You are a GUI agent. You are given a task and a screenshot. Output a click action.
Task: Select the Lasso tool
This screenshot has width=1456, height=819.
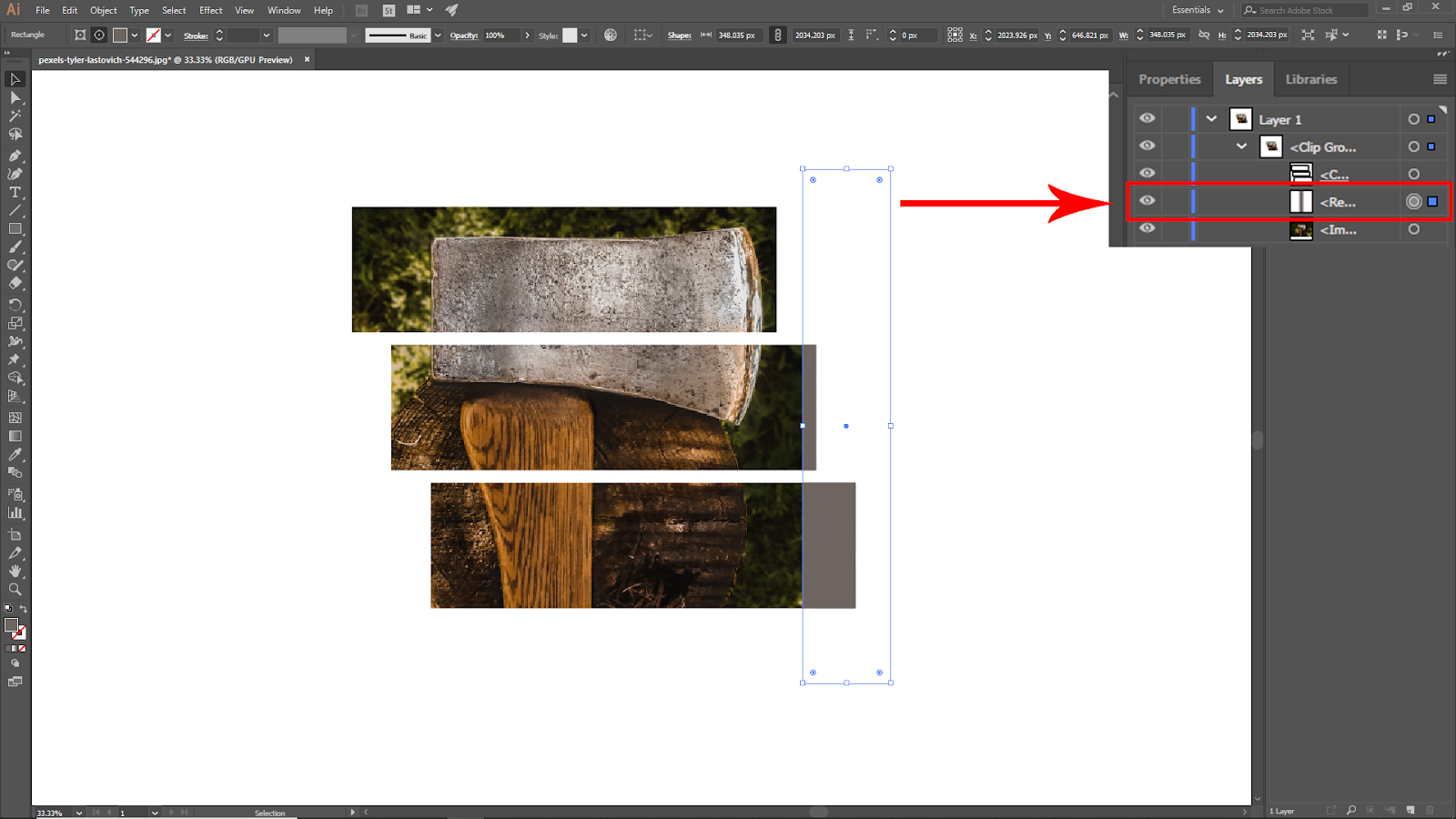[15, 135]
